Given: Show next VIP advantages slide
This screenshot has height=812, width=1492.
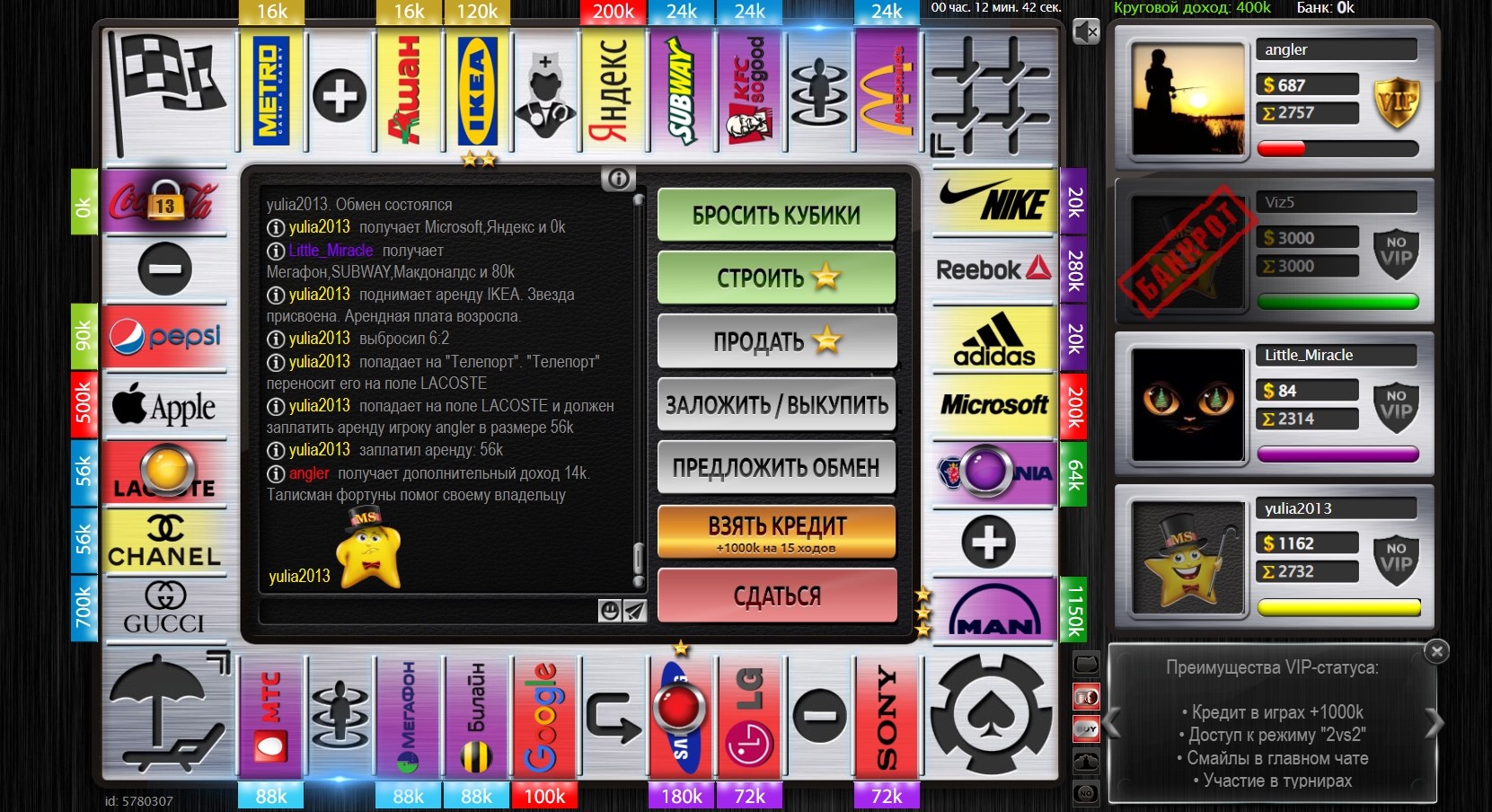Looking at the screenshot, I should coord(1434,722).
